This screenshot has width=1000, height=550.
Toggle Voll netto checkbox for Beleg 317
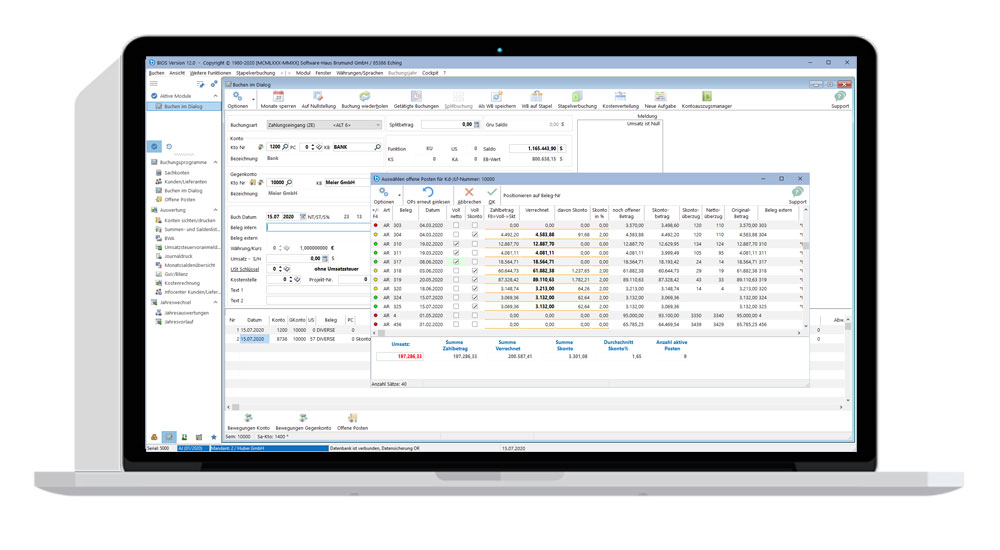456,262
